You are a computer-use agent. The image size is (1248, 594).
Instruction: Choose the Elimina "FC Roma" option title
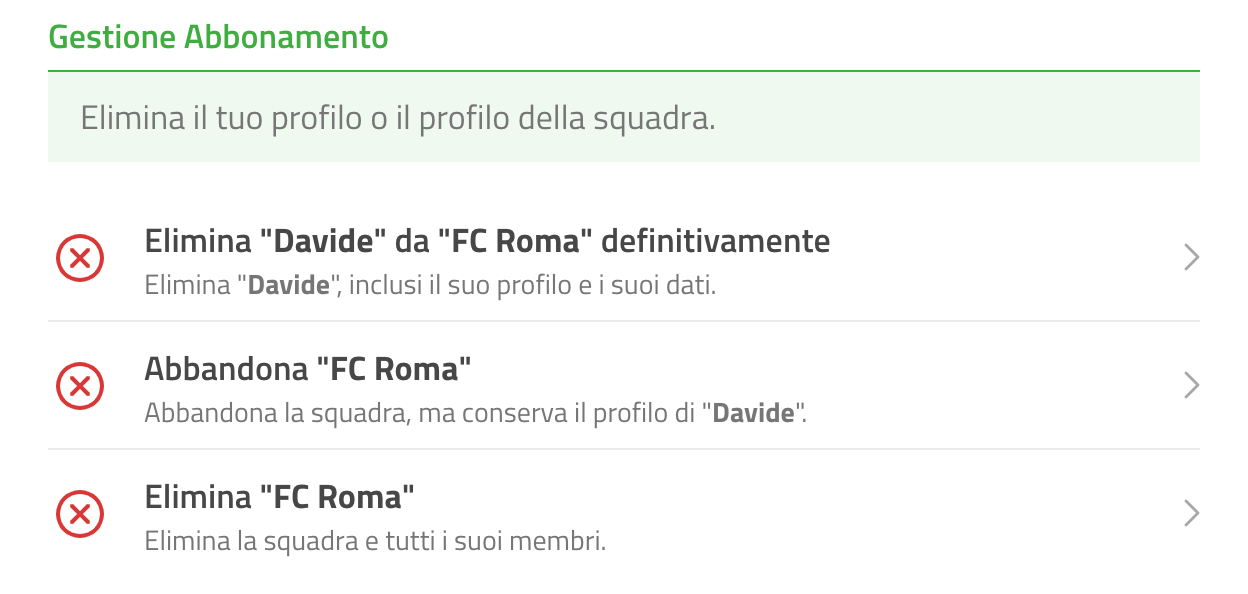tap(280, 497)
